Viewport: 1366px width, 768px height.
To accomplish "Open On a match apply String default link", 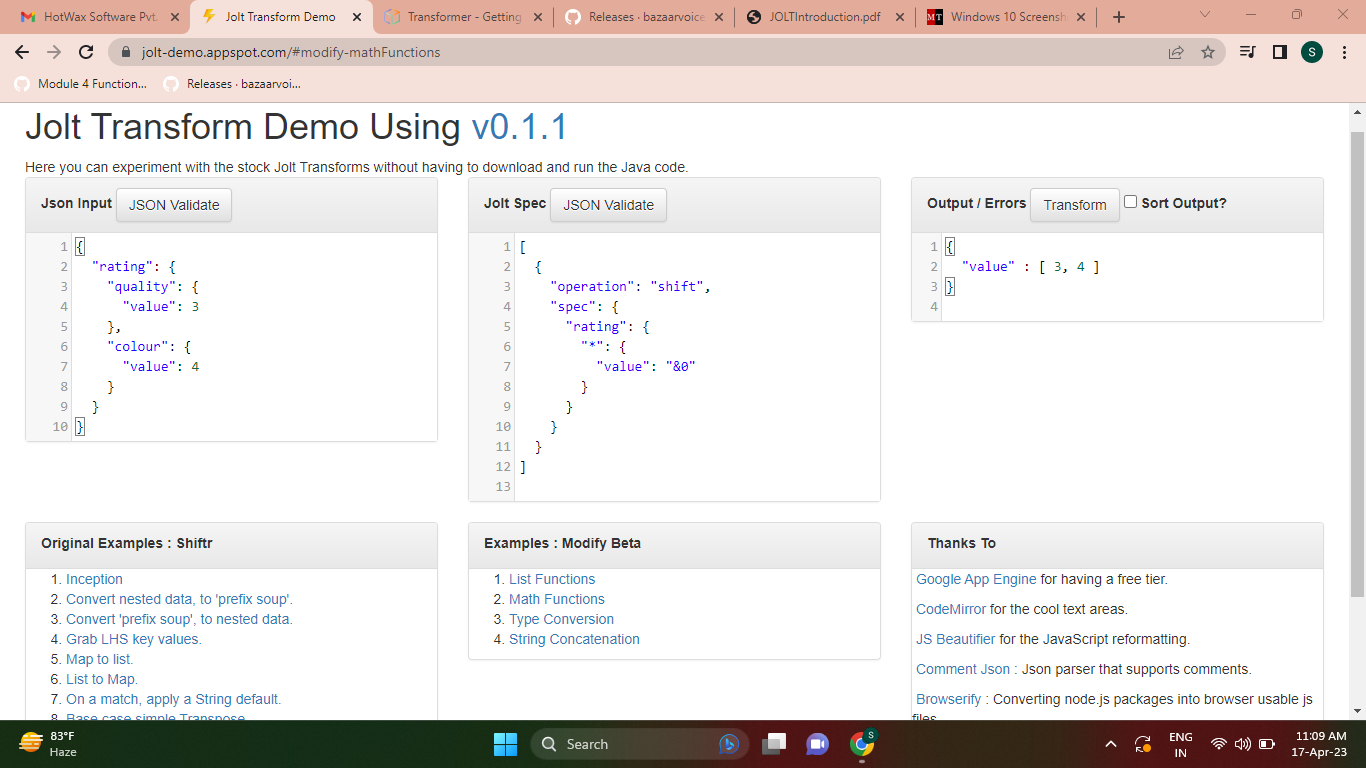I will point(173,699).
